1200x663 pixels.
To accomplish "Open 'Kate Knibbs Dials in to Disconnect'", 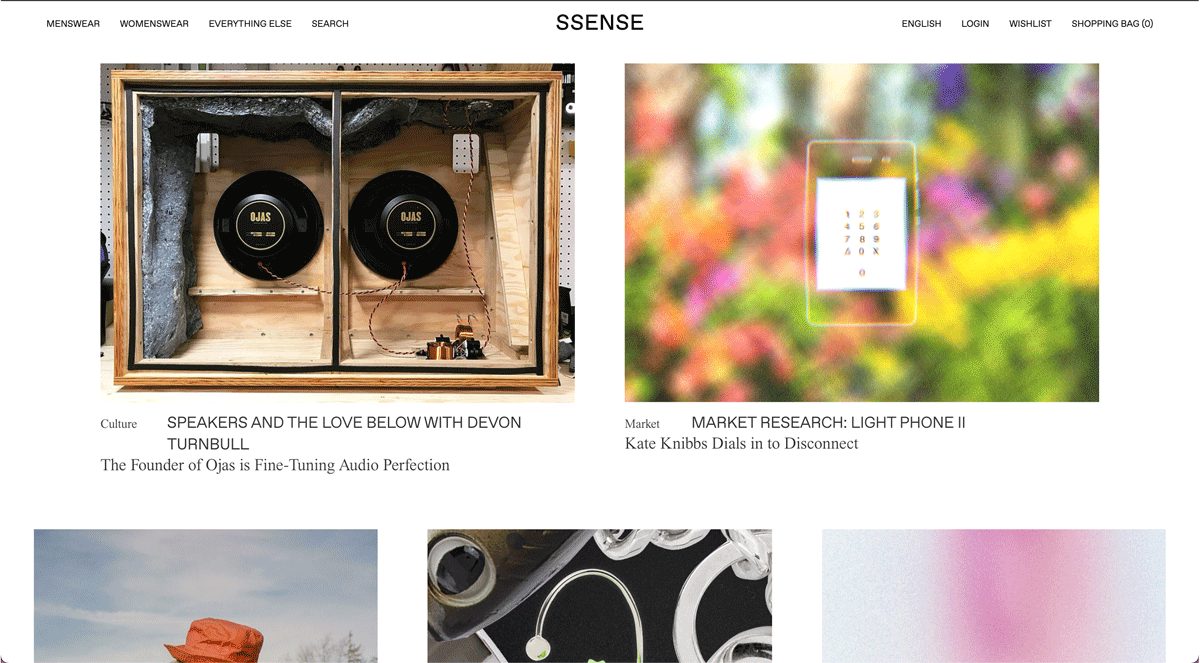I will coord(742,444).
